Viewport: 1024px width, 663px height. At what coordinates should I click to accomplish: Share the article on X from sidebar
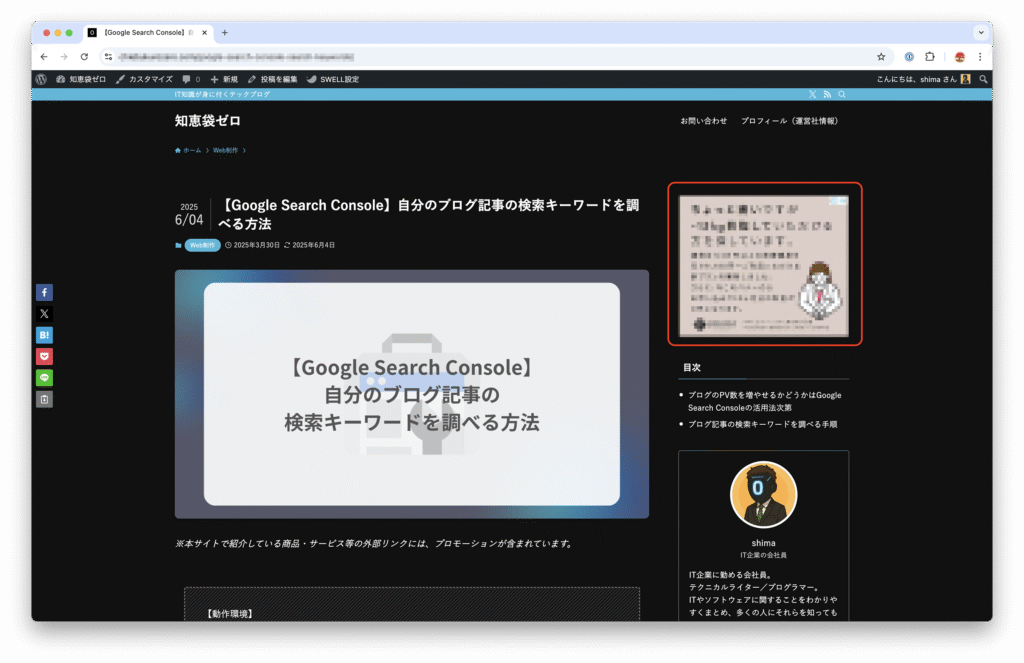click(44, 314)
